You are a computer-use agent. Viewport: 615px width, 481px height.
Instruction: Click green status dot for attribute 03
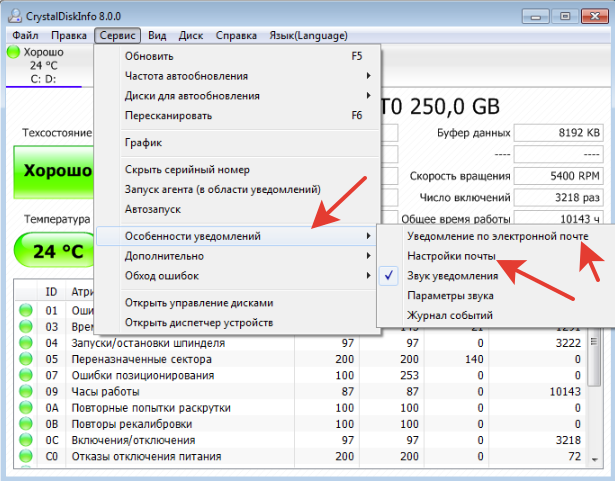point(26,326)
